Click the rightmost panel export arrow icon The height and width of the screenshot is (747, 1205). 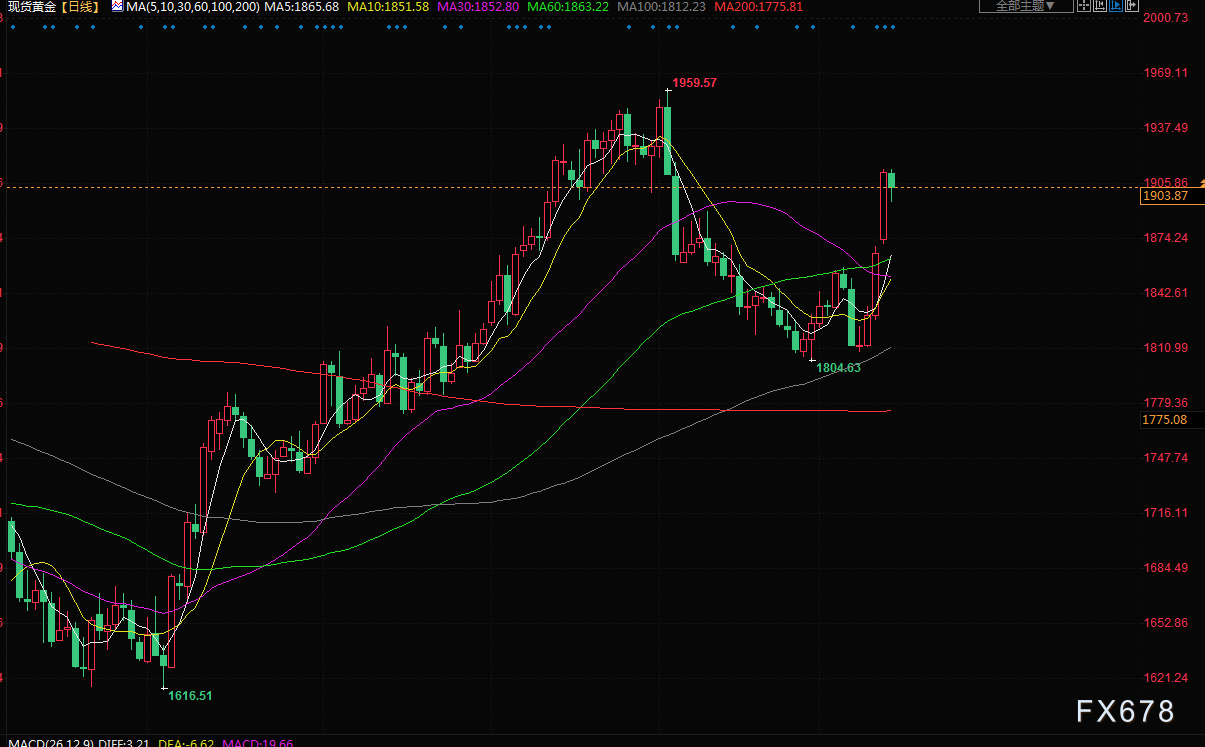point(1132,6)
